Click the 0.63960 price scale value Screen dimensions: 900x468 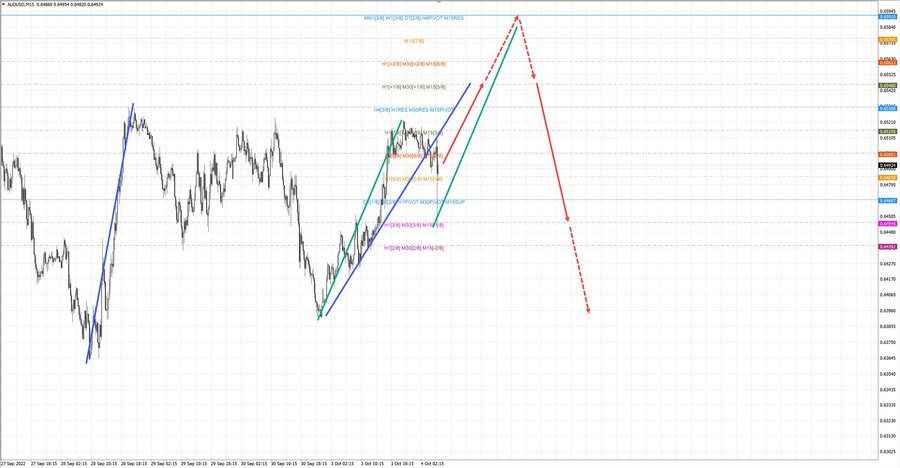[x=887, y=311]
